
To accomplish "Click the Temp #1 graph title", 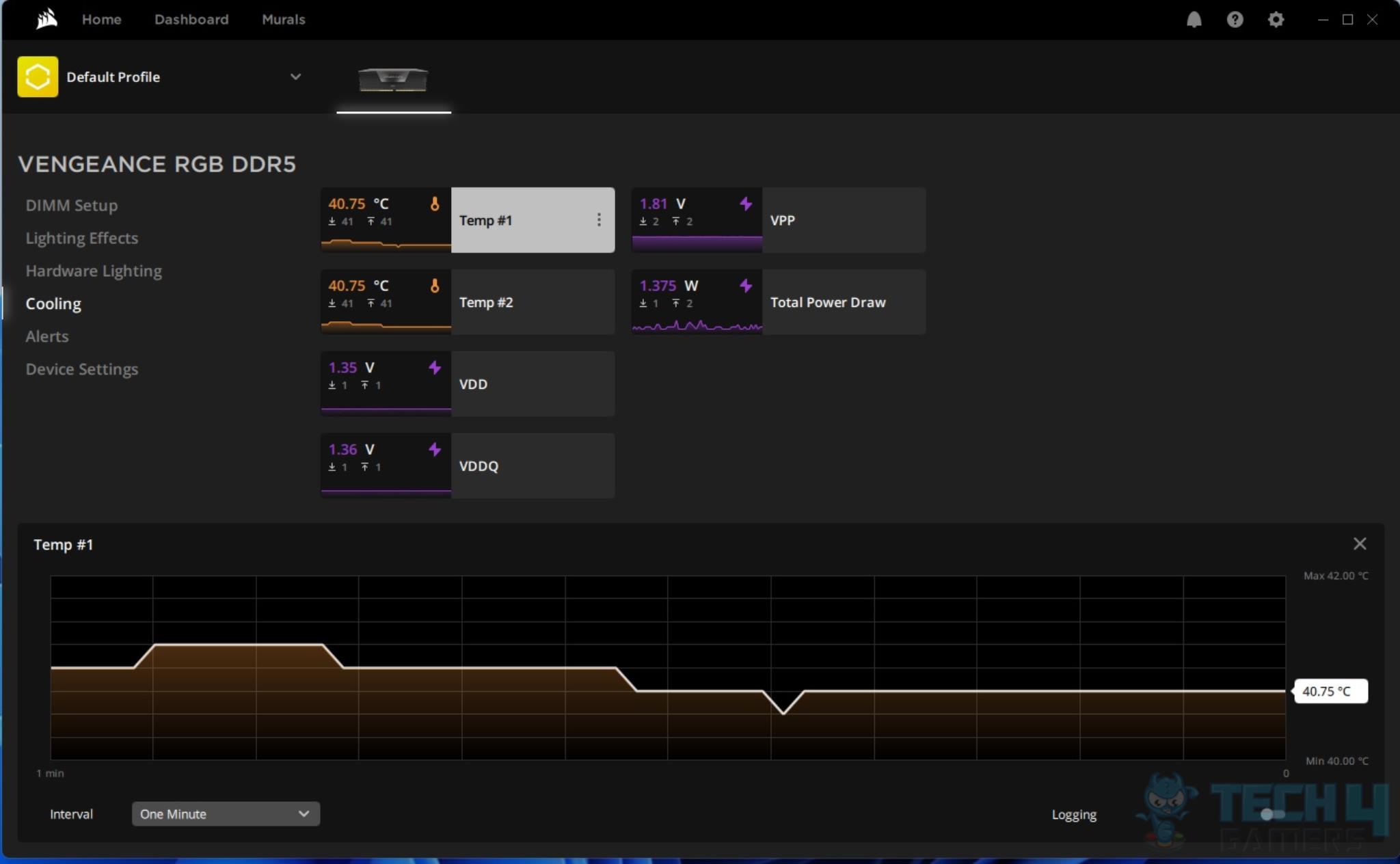I will [x=64, y=545].
